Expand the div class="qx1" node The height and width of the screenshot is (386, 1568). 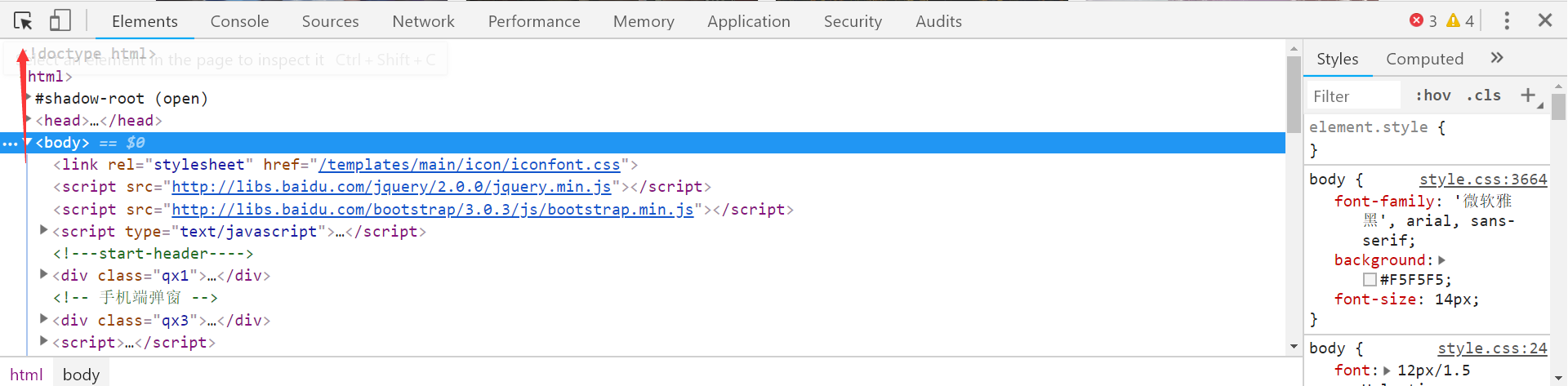44,275
